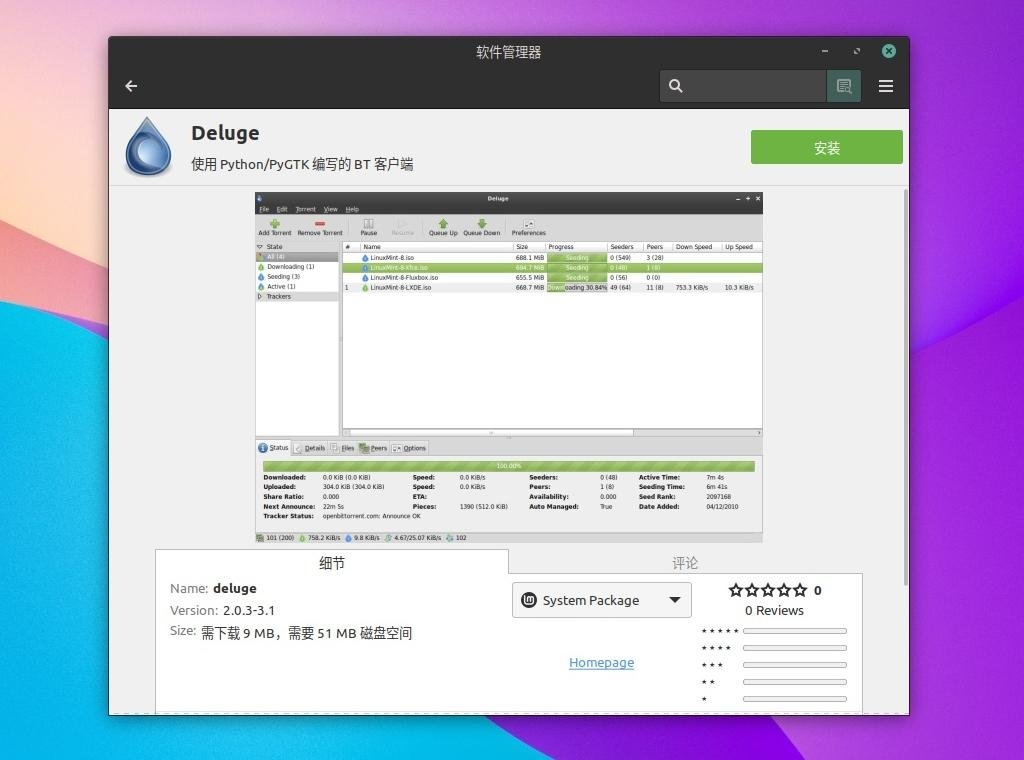The image size is (1024, 760).
Task: Select the five-star rating bar
Action: 795,631
